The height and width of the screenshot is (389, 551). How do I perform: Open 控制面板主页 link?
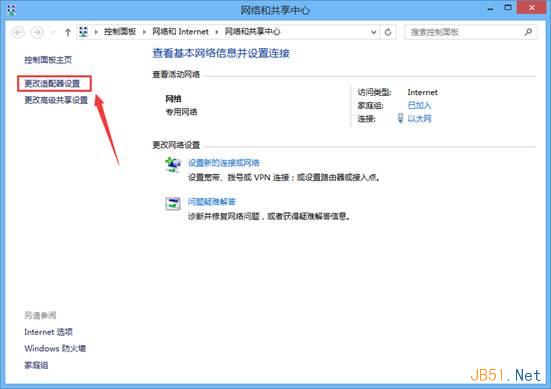[x=48, y=60]
